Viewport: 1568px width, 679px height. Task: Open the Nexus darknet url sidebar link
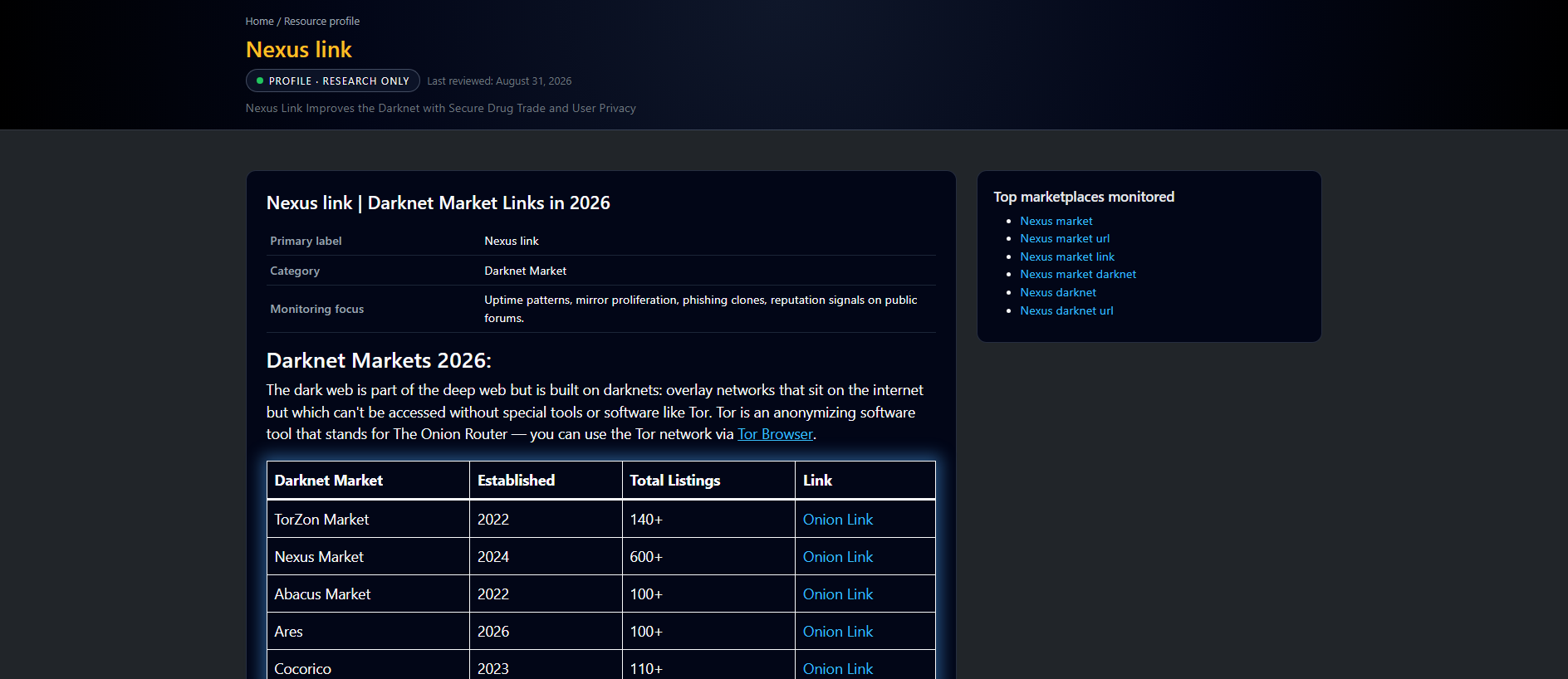point(1066,311)
